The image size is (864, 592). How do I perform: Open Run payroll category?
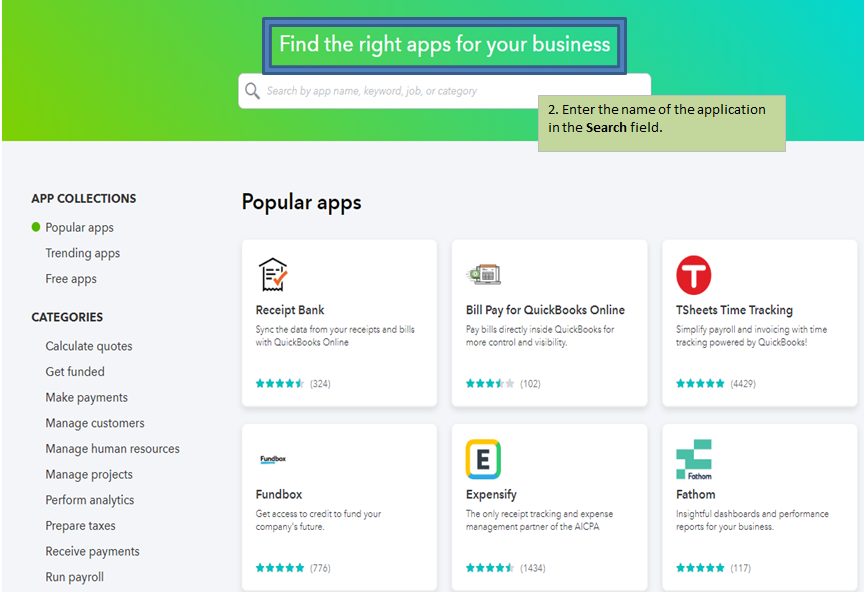click(74, 577)
